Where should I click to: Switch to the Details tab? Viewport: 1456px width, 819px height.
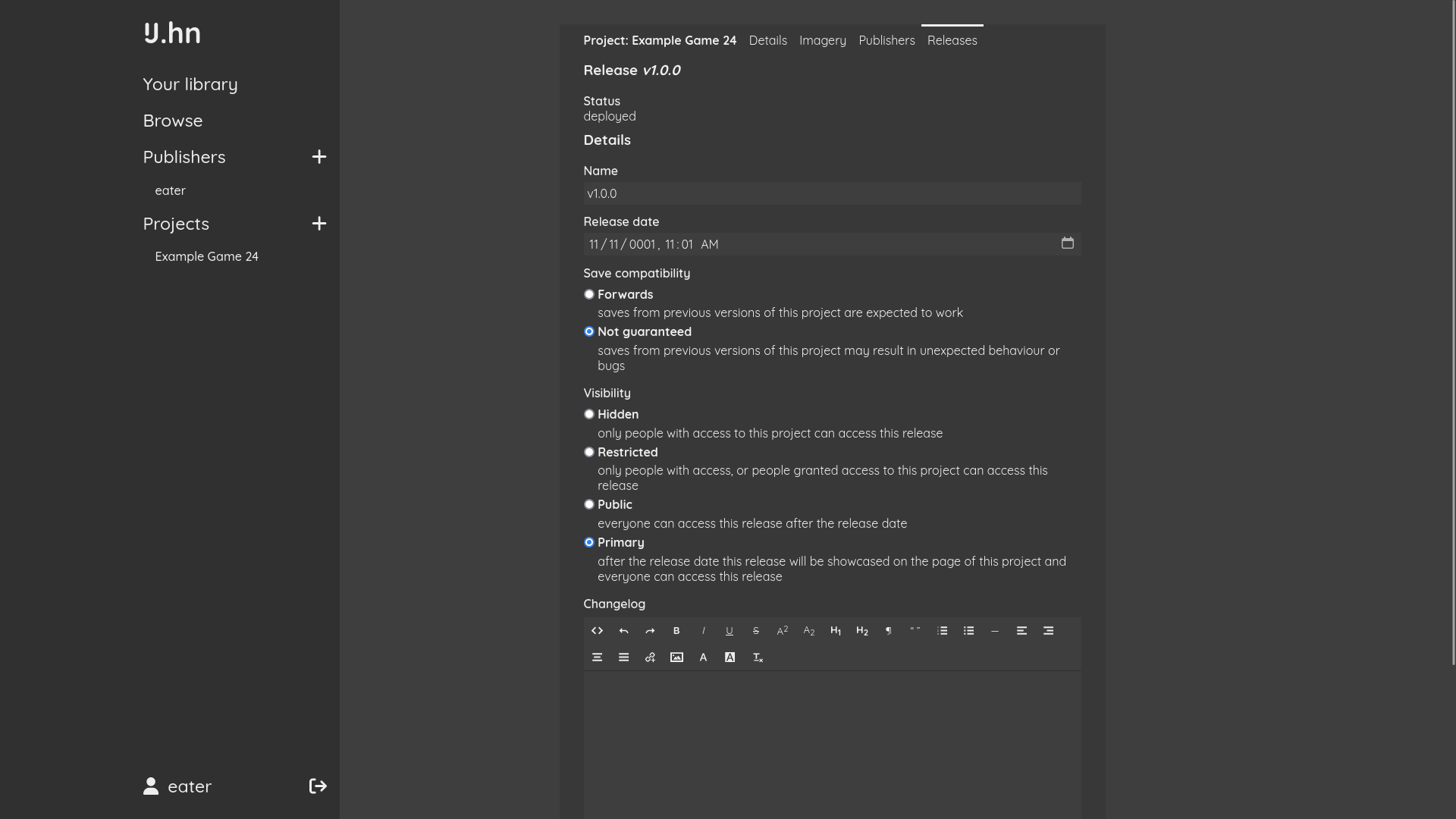[x=767, y=40]
